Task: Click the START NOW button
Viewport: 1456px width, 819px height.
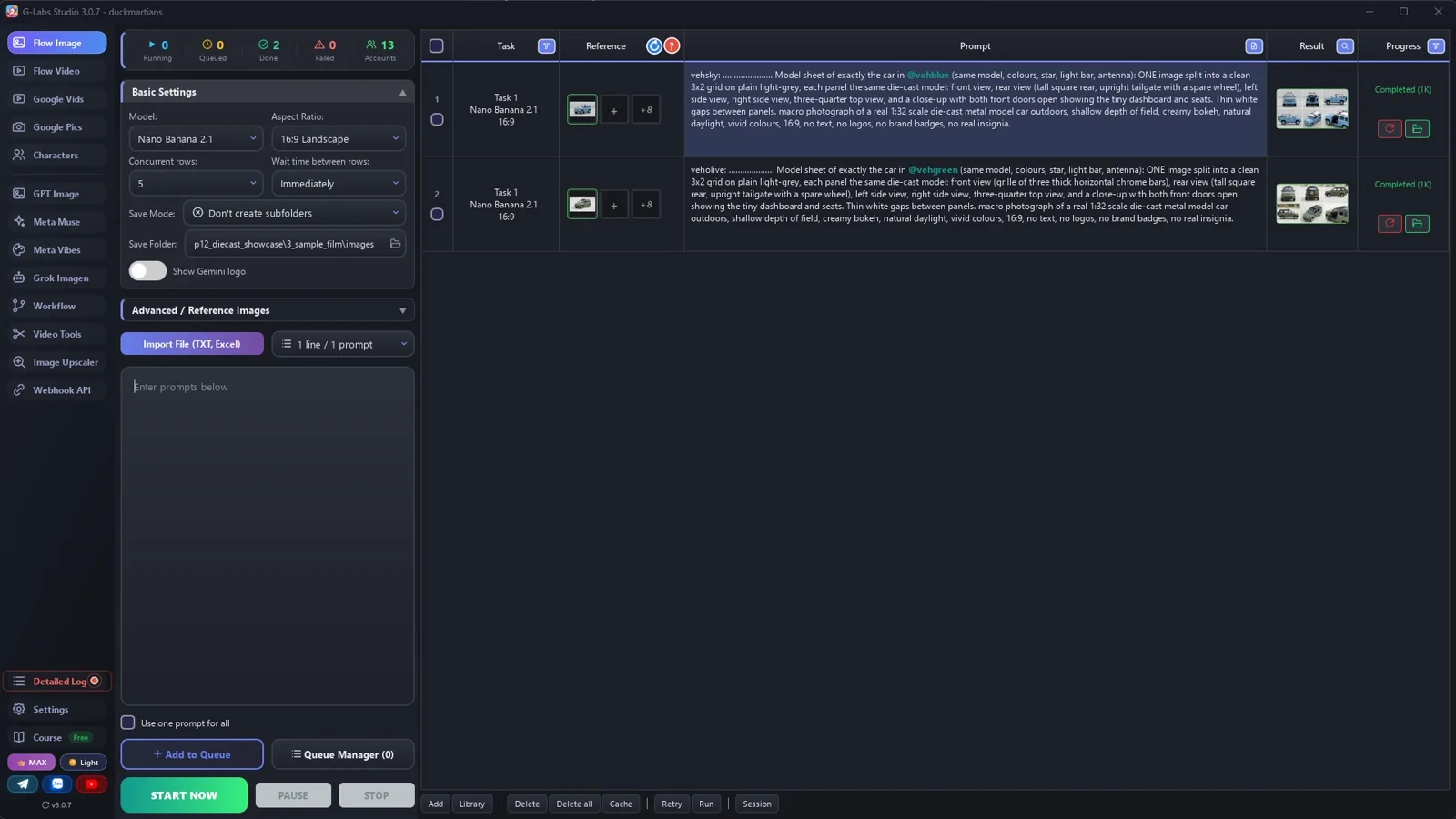Action: pos(184,795)
